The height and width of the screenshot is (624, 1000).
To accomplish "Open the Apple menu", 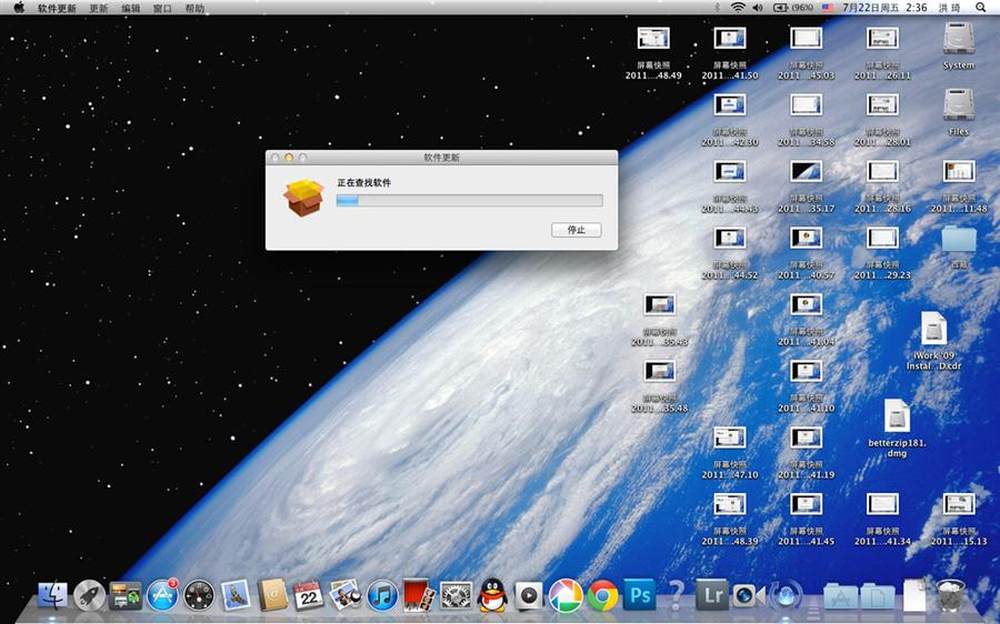I will pyautogui.click(x=19, y=8).
